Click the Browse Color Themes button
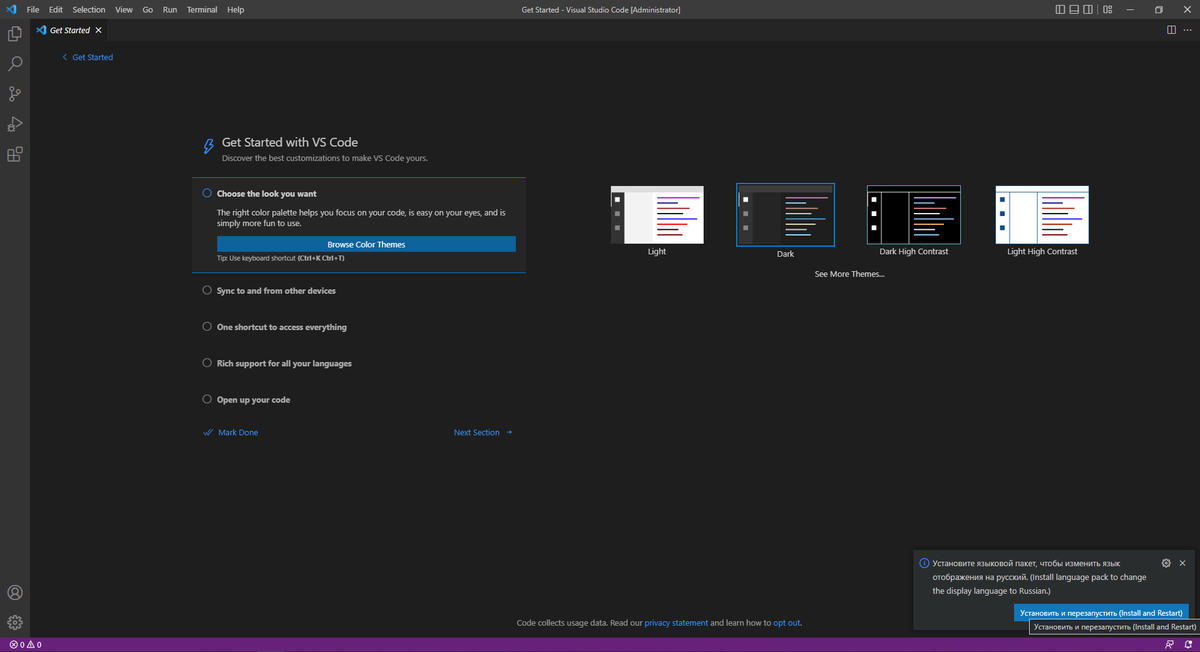The width and height of the screenshot is (1200, 652). (366, 244)
